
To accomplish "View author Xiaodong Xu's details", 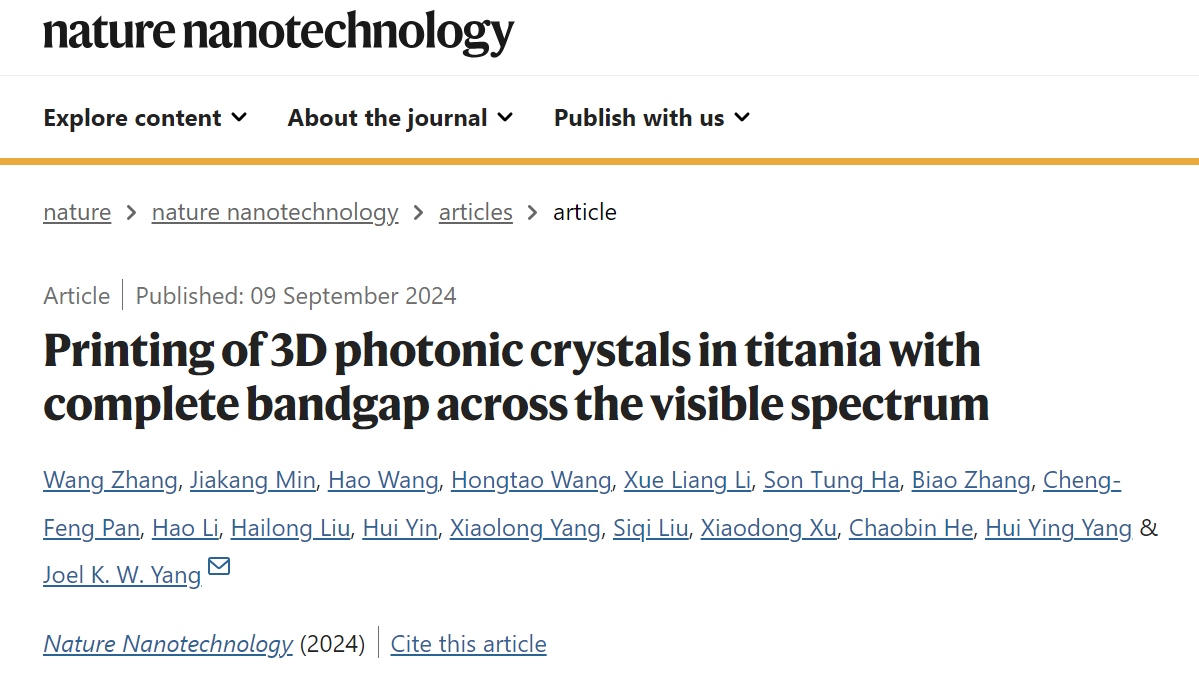I will [x=768, y=527].
